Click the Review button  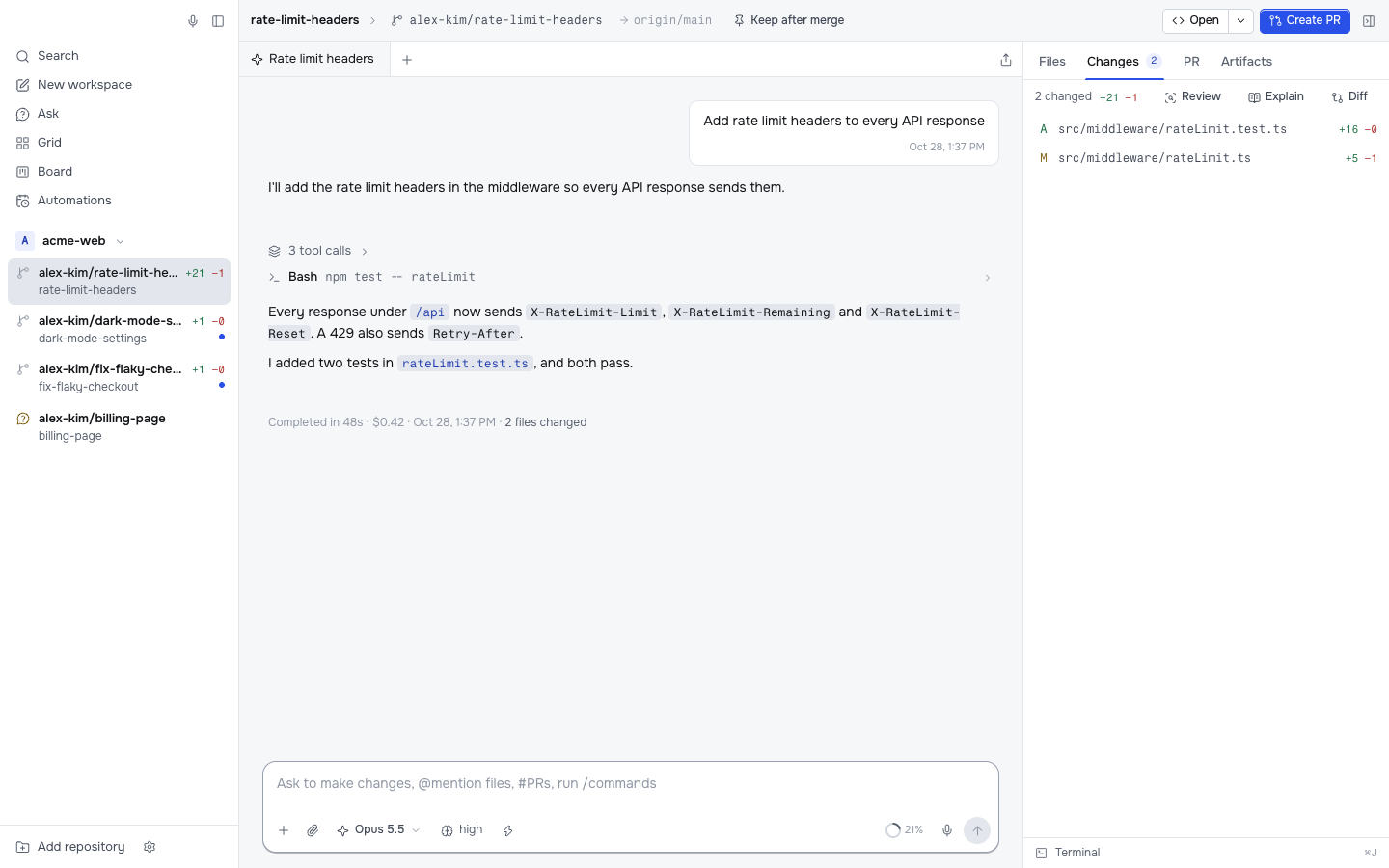coord(1192,96)
